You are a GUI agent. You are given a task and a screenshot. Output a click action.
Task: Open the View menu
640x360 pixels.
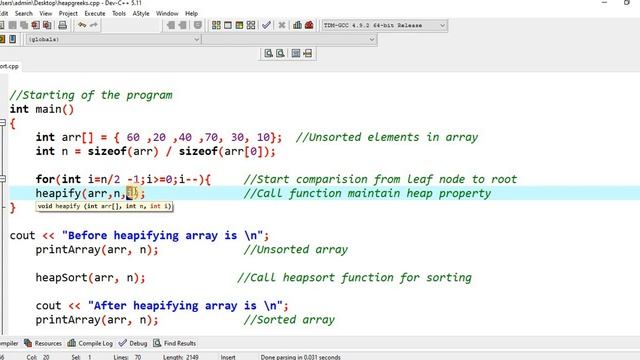tap(46, 13)
